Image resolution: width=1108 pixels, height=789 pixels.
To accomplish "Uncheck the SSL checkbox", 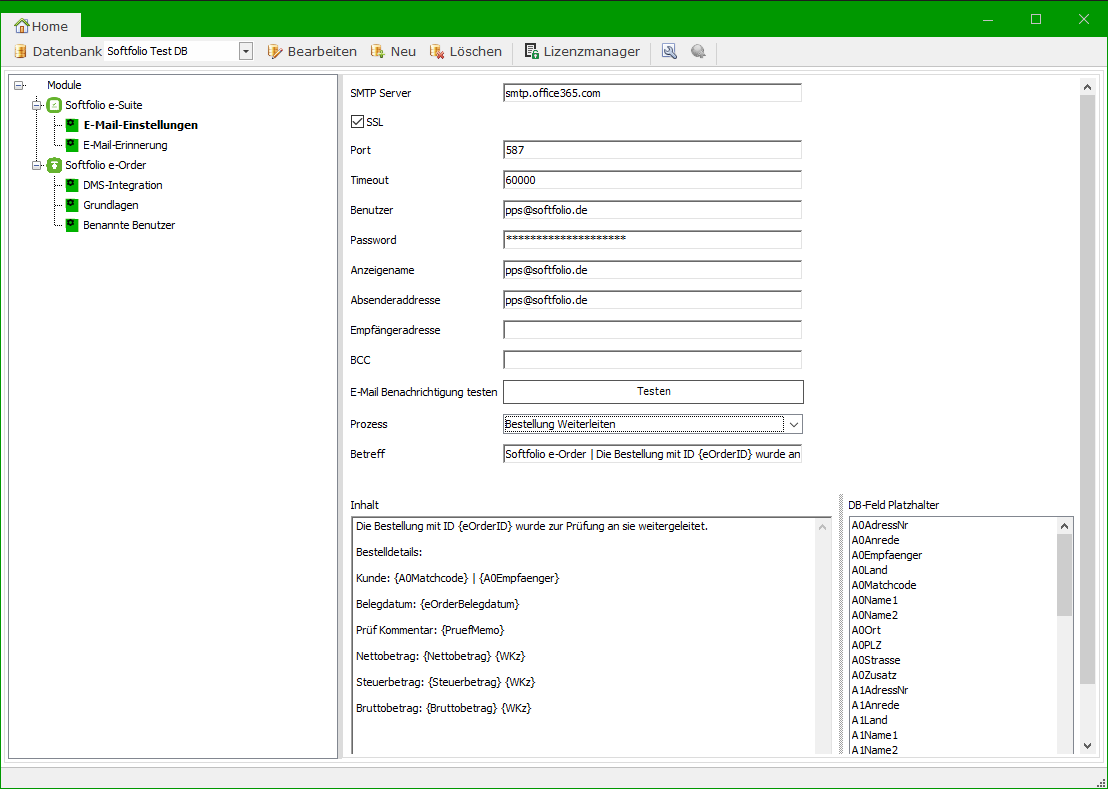I will click(x=357, y=122).
